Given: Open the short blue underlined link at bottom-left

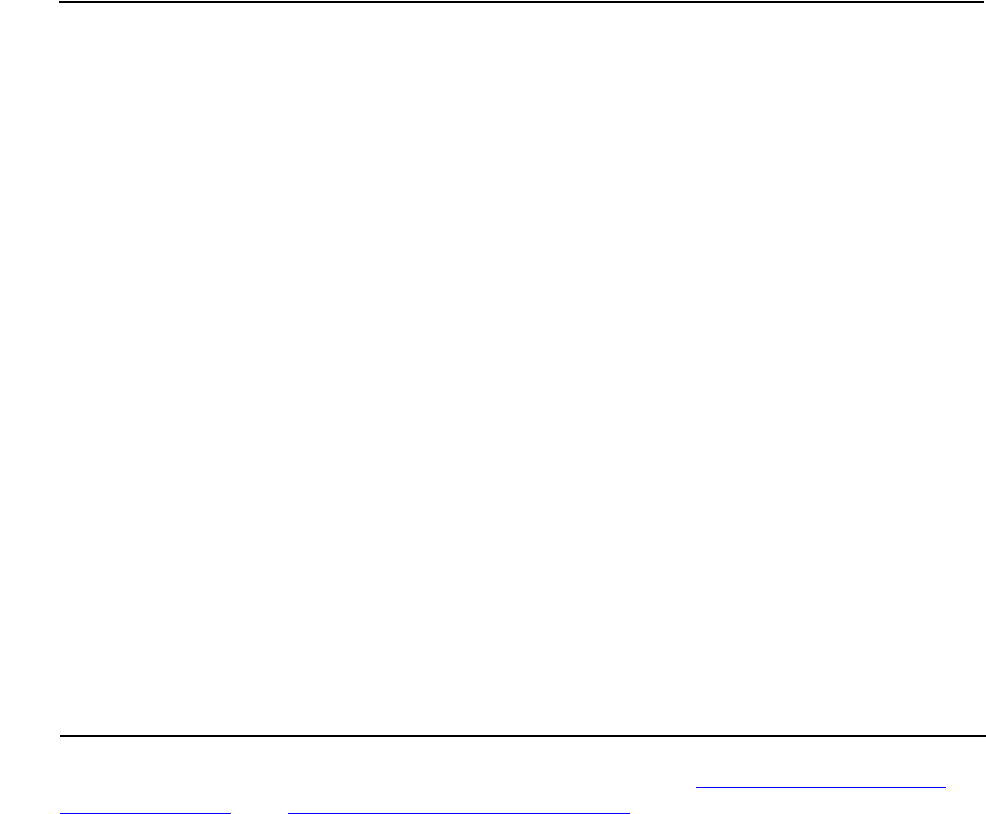Looking at the screenshot, I should (145, 811).
